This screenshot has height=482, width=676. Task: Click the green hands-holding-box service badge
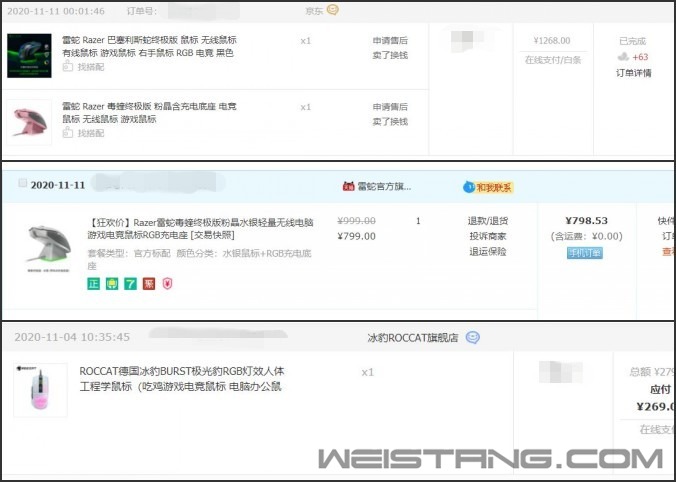click(112, 284)
